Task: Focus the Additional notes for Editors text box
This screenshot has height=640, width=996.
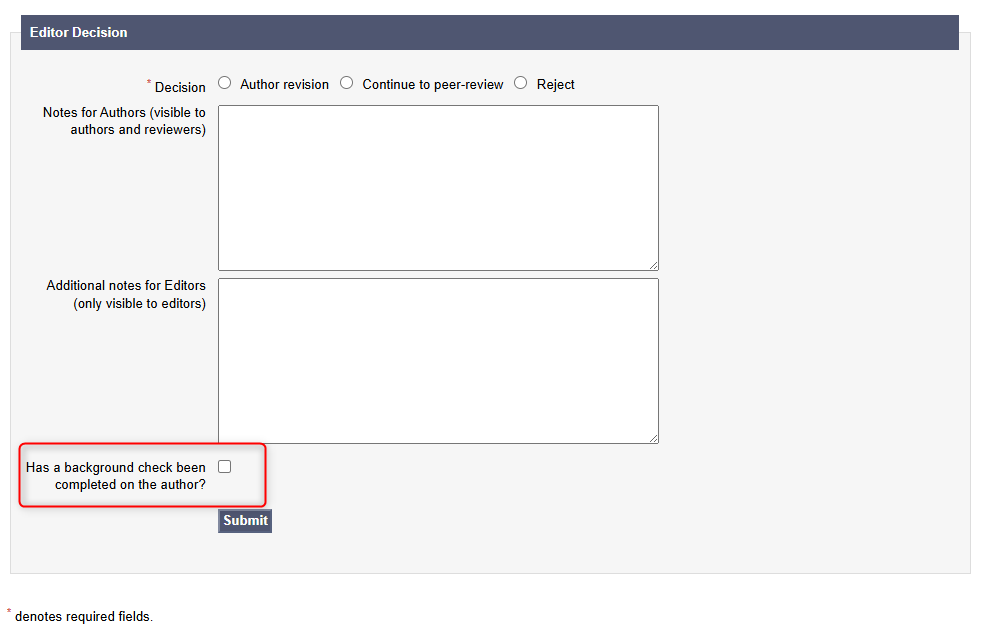Action: tap(438, 360)
